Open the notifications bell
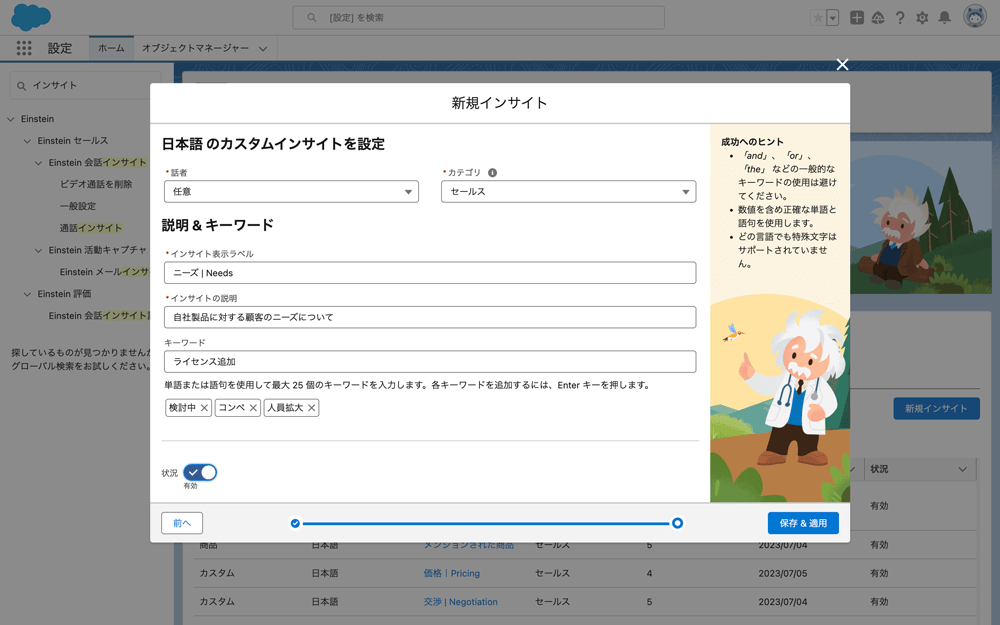 944,18
